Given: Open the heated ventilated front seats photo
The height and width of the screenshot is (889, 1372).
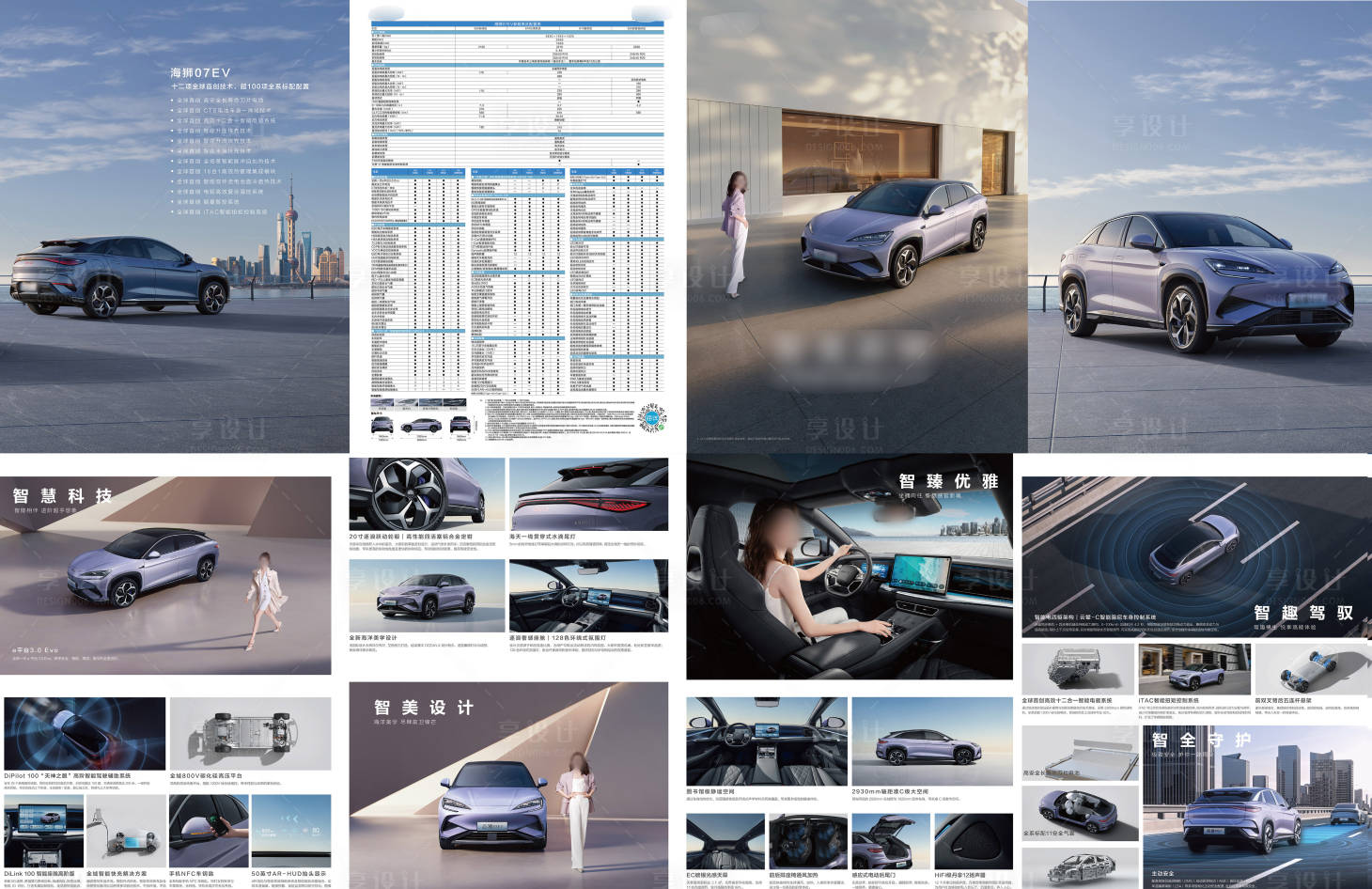Looking at the screenshot, I should coord(808,841).
